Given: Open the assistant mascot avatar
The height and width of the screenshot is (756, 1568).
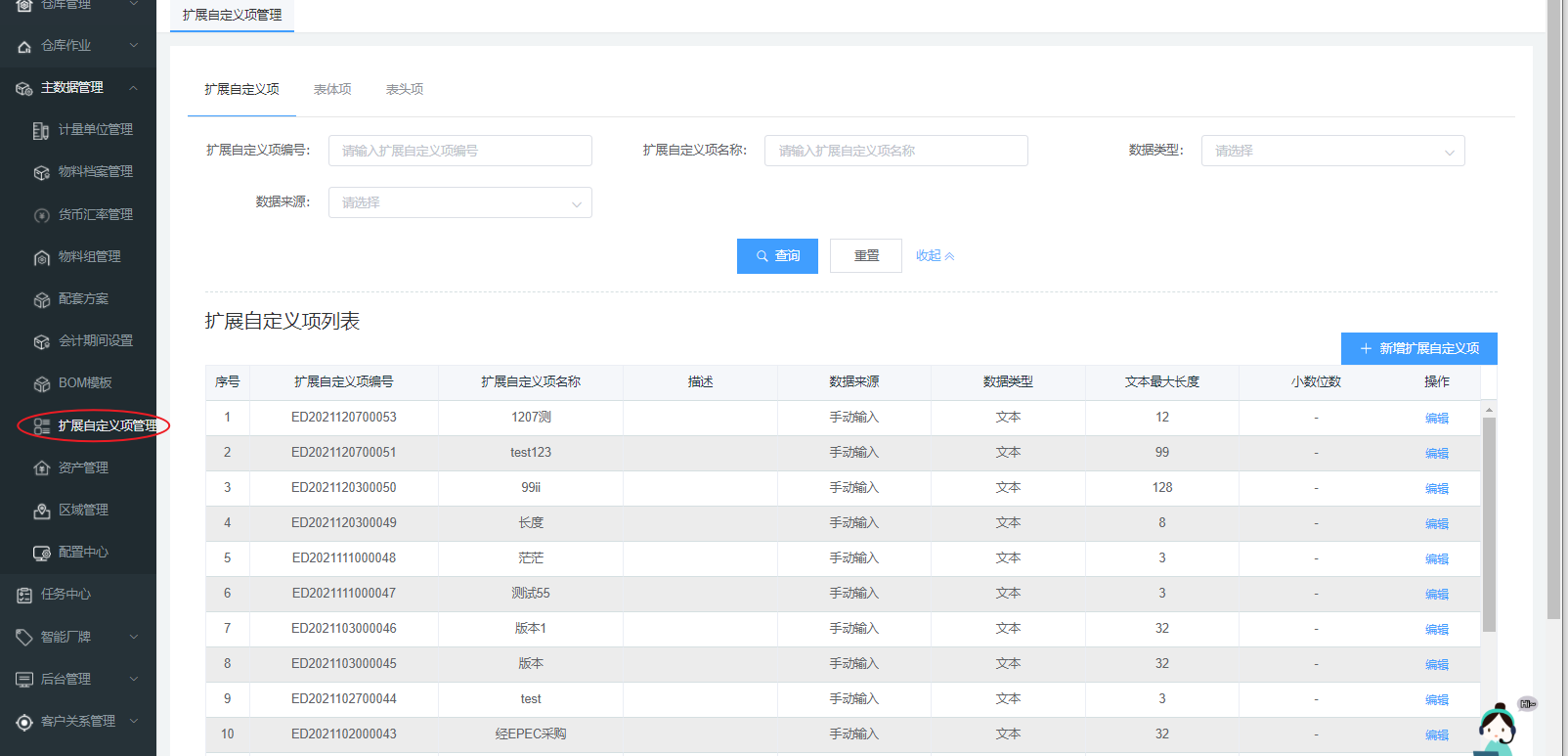Looking at the screenshot, I should click(x=1497, y=729).
